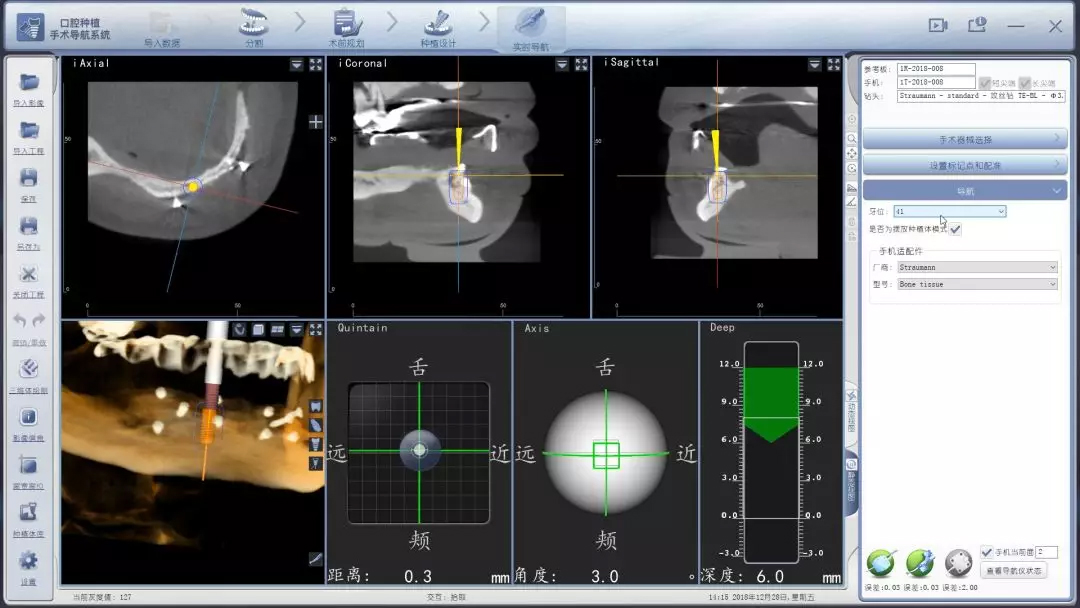Toggle the 手机当前值 checkbox
Viewport: 1080px width, 608px height.
tap(987, 552)
